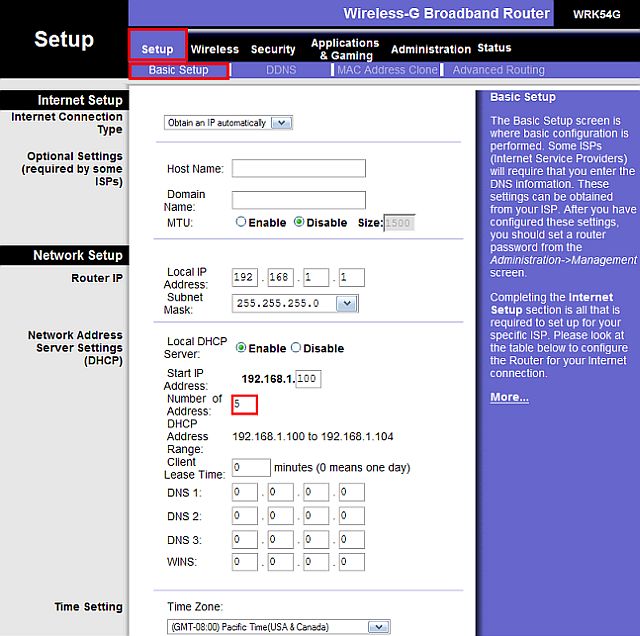Viewport: 640px width, 636px height.
Task: Click DNS 3 second octet field
Action: click(x=280, y=540)
